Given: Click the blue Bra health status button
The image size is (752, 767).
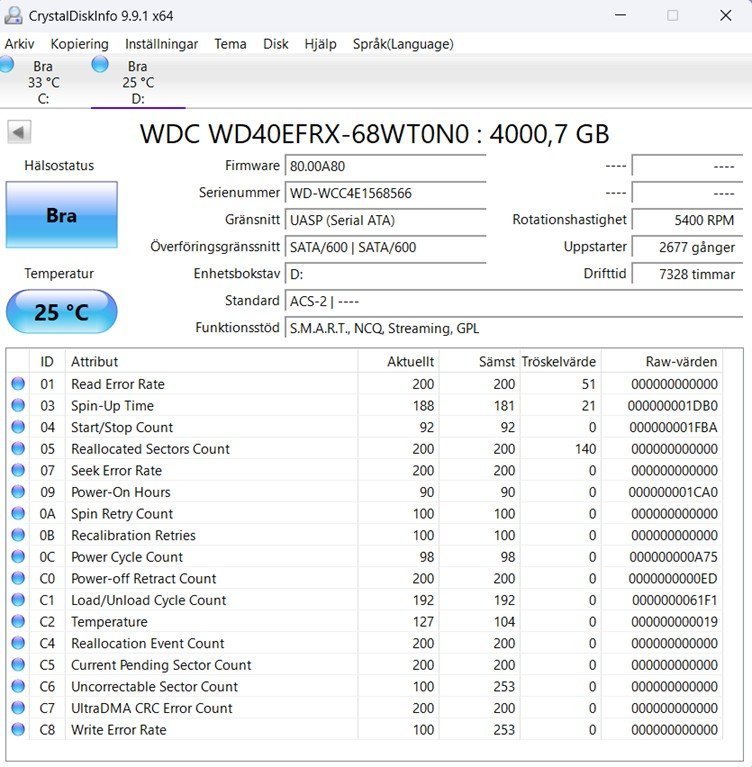Looking at the screenshot, I should point(62,215).
